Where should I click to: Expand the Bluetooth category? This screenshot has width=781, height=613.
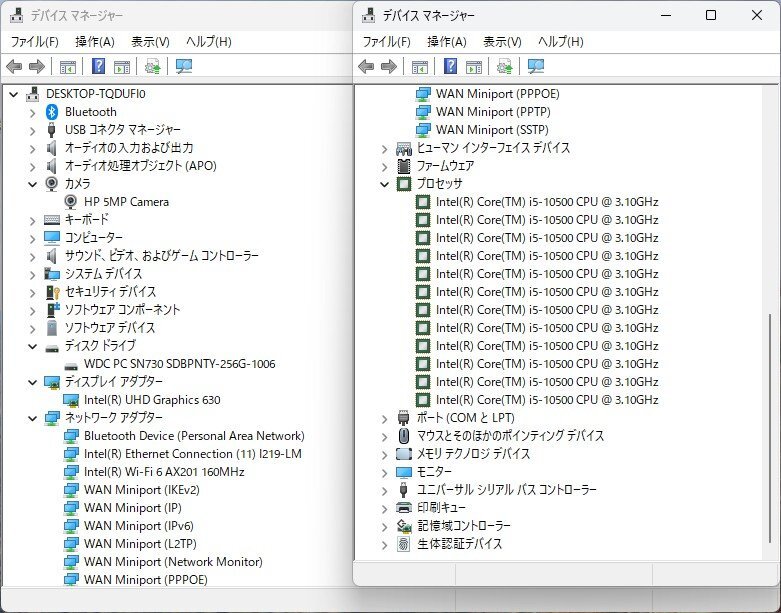32,113
